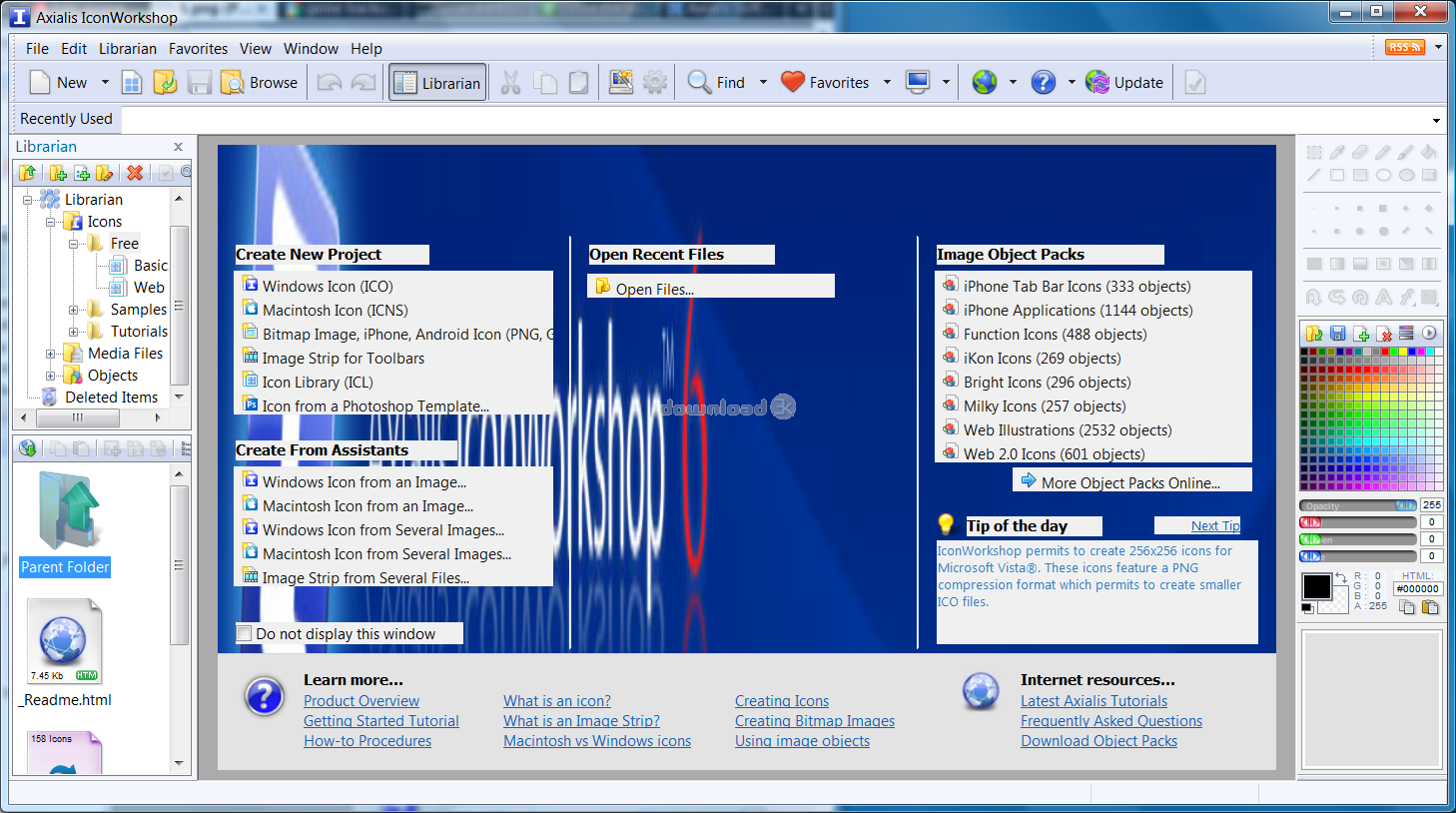The width and height of the screenshot is (1456, 813).
Task: Close the Librarian panel
Action: [x=178, y=147]
